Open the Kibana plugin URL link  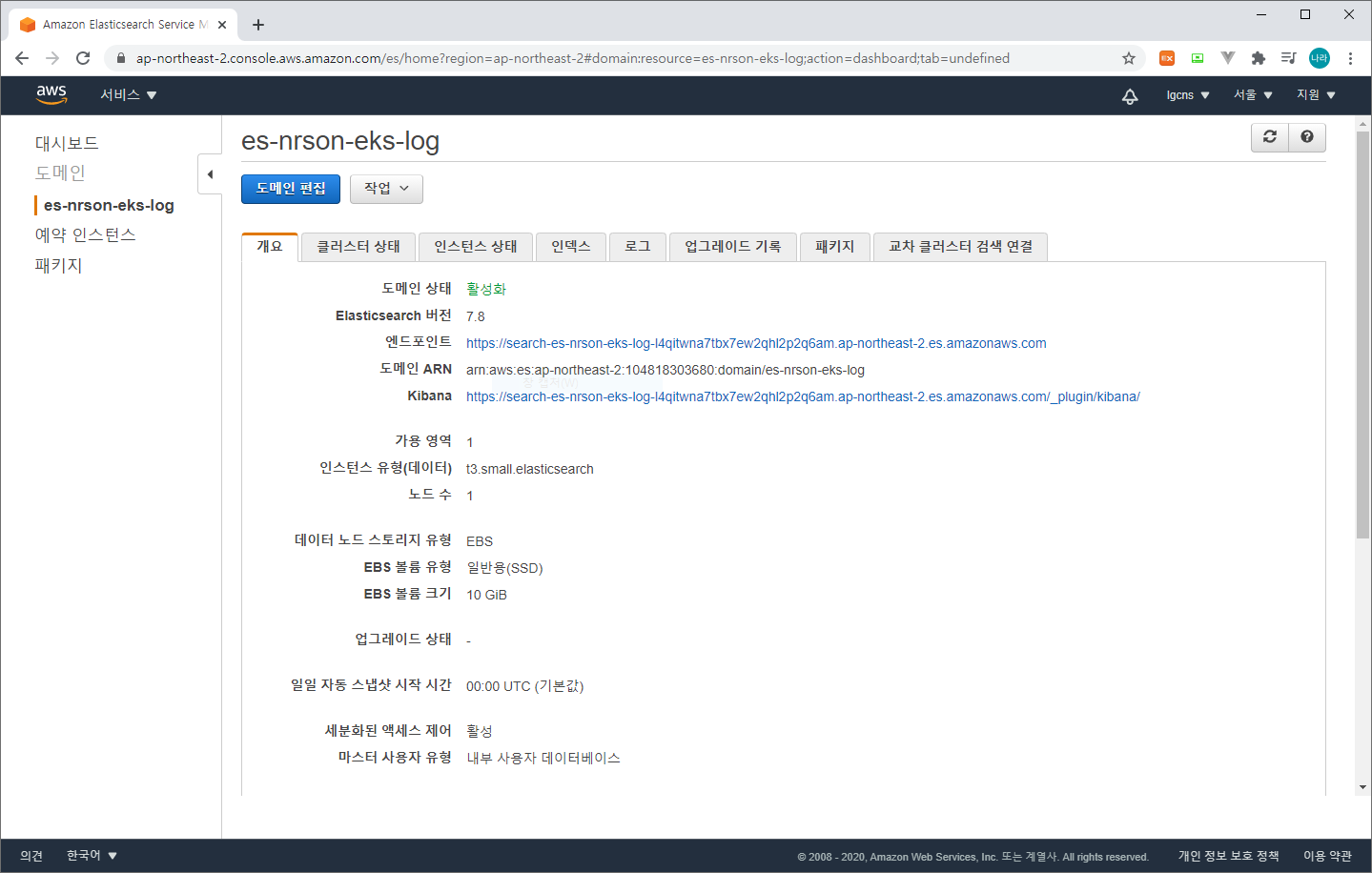click(x=803, y=396)
